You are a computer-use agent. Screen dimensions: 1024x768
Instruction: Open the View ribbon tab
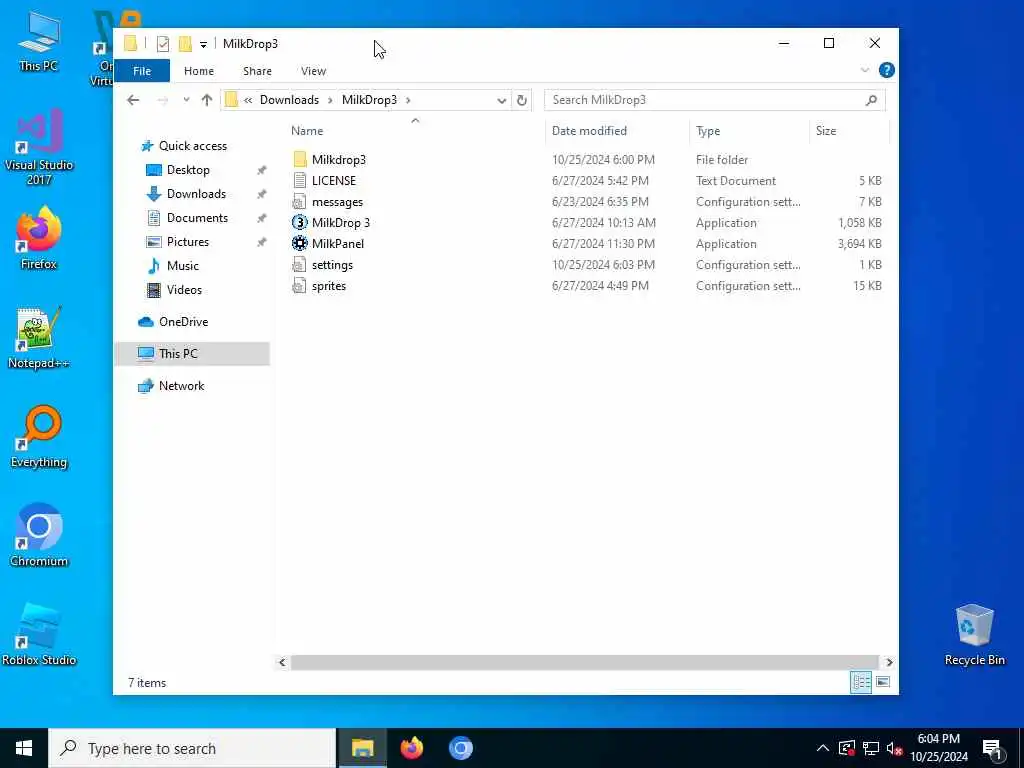[x=313, y=71]
